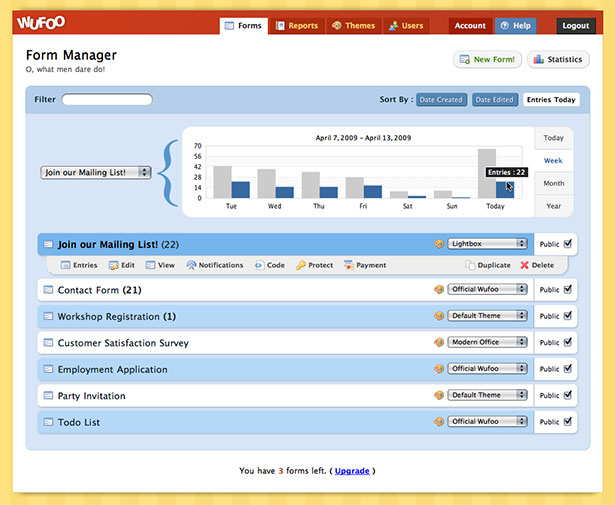Sort forms by Date Edited

[495, 100]
